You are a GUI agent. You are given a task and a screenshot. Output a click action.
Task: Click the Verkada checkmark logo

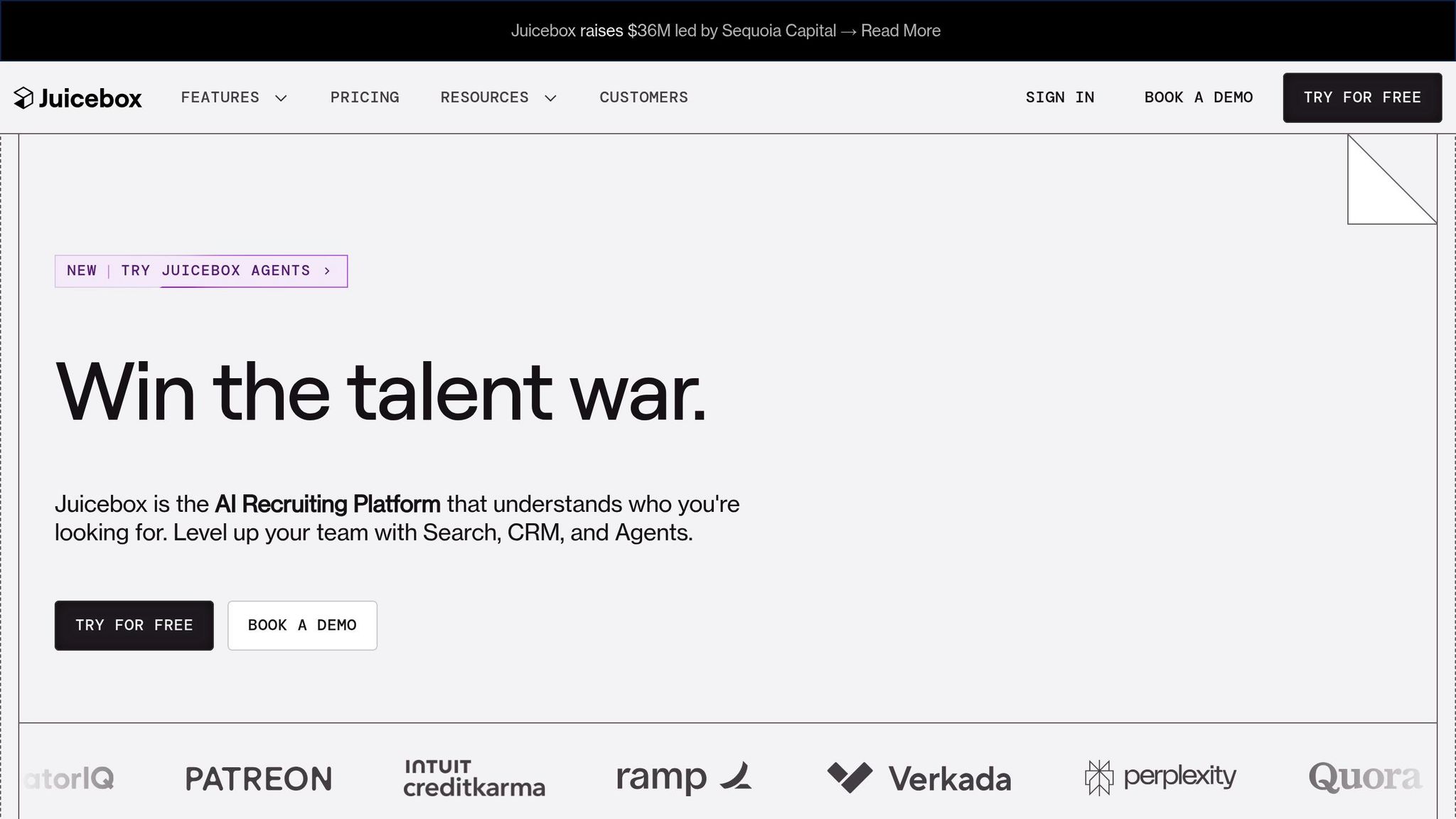click(x=850, y=777)
